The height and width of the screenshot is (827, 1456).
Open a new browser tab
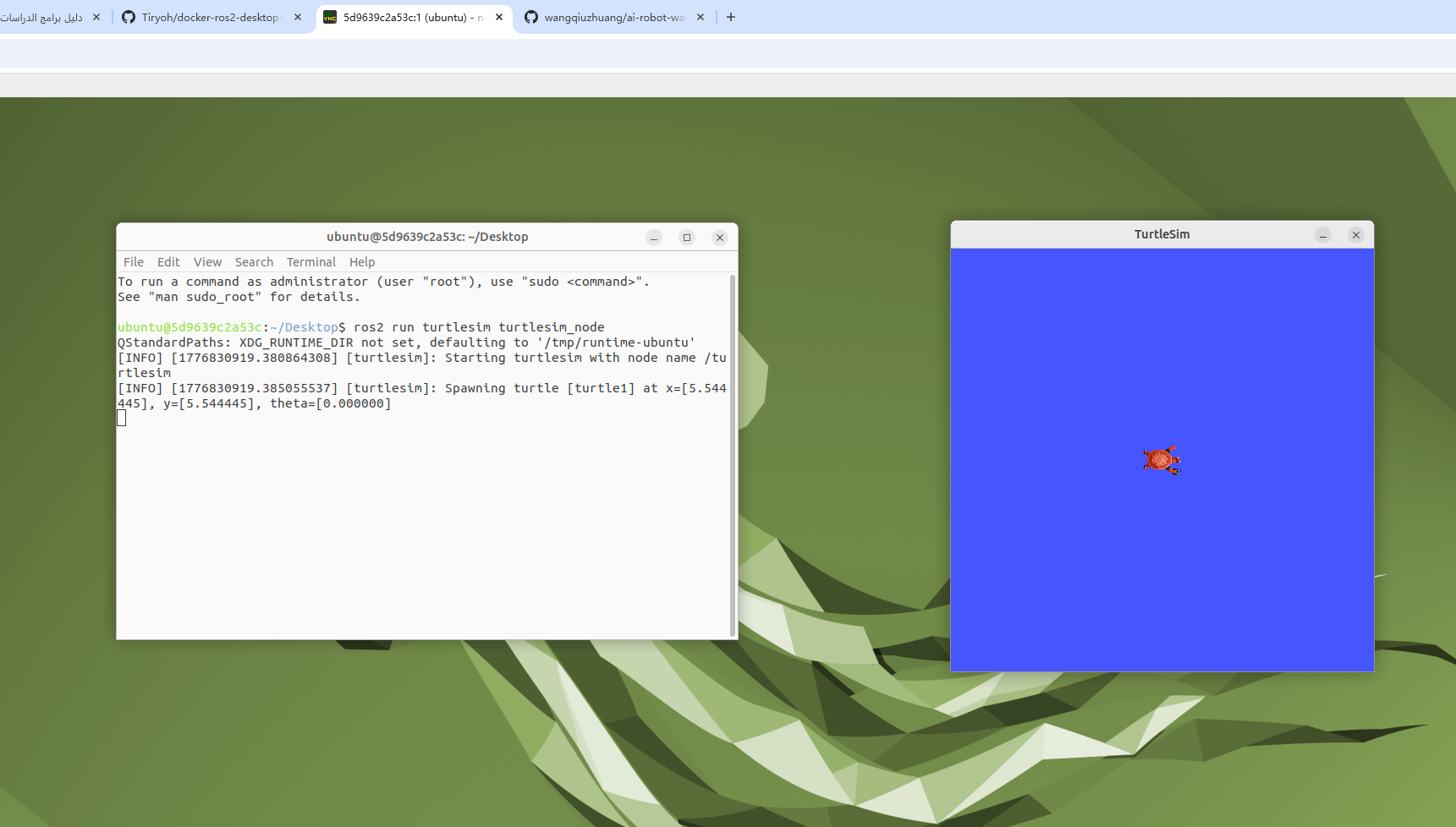pos(731,17)
